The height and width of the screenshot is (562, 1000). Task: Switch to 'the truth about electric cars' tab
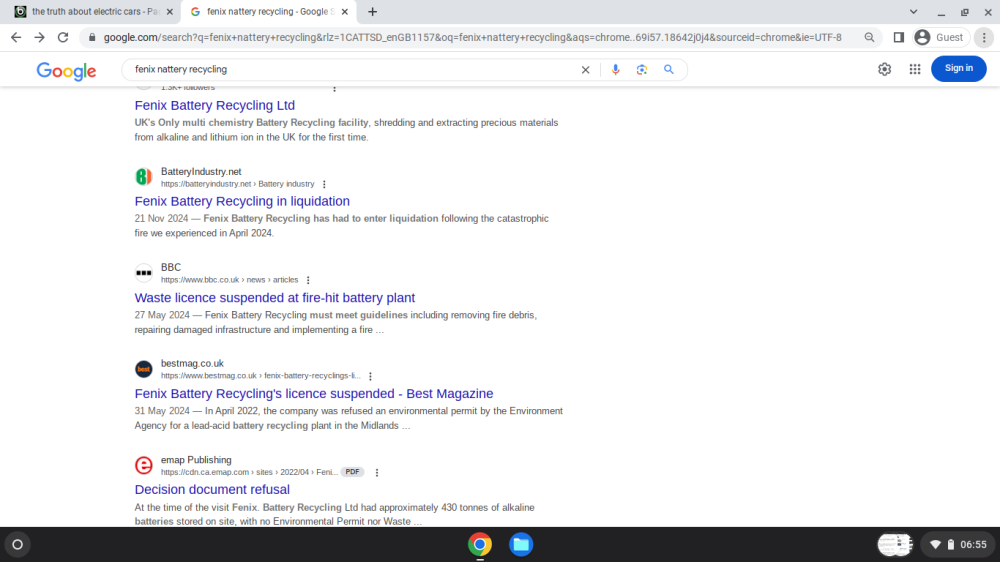tap(94, 11)
